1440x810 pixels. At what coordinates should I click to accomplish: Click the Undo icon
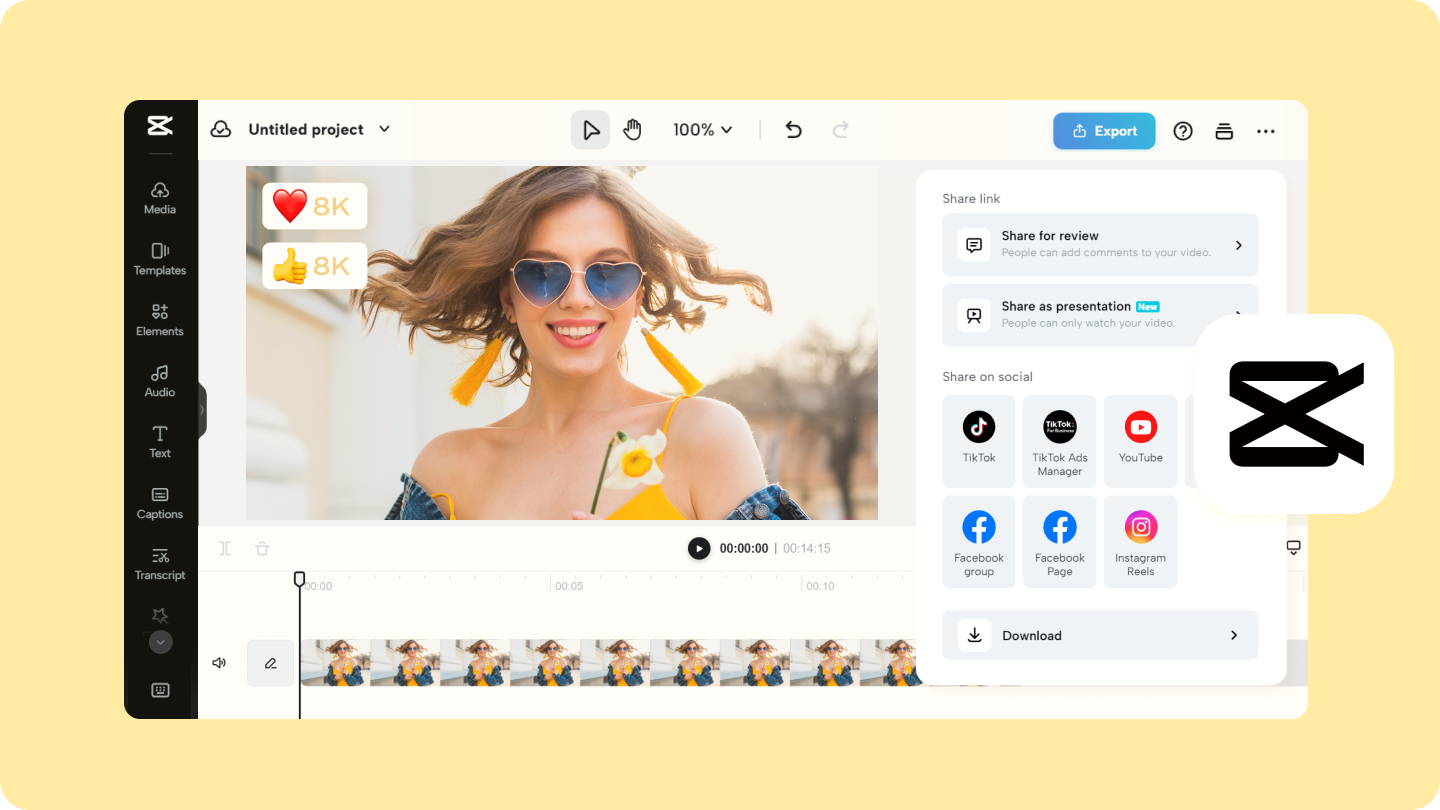793,130
